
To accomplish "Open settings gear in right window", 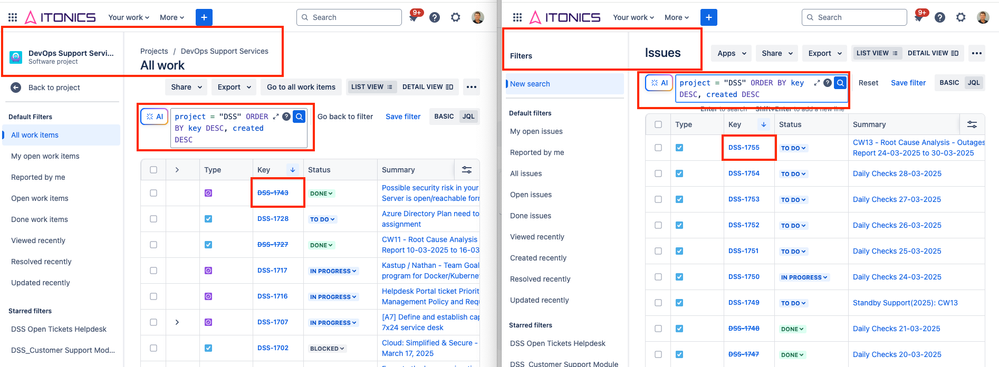I will point(960,17).
